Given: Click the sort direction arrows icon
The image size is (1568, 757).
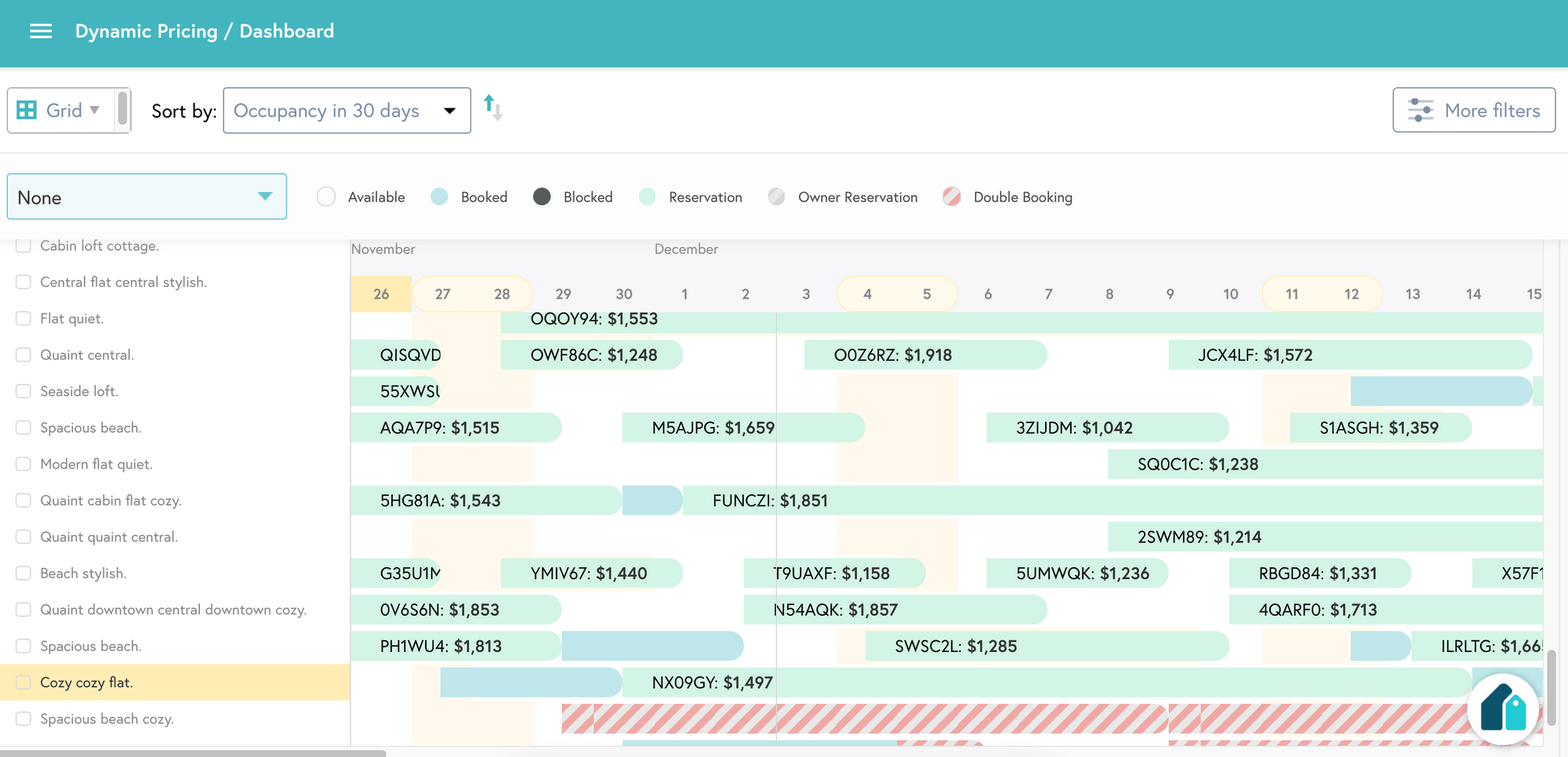Looking at the screenshot, I should (x=492, y=110).
